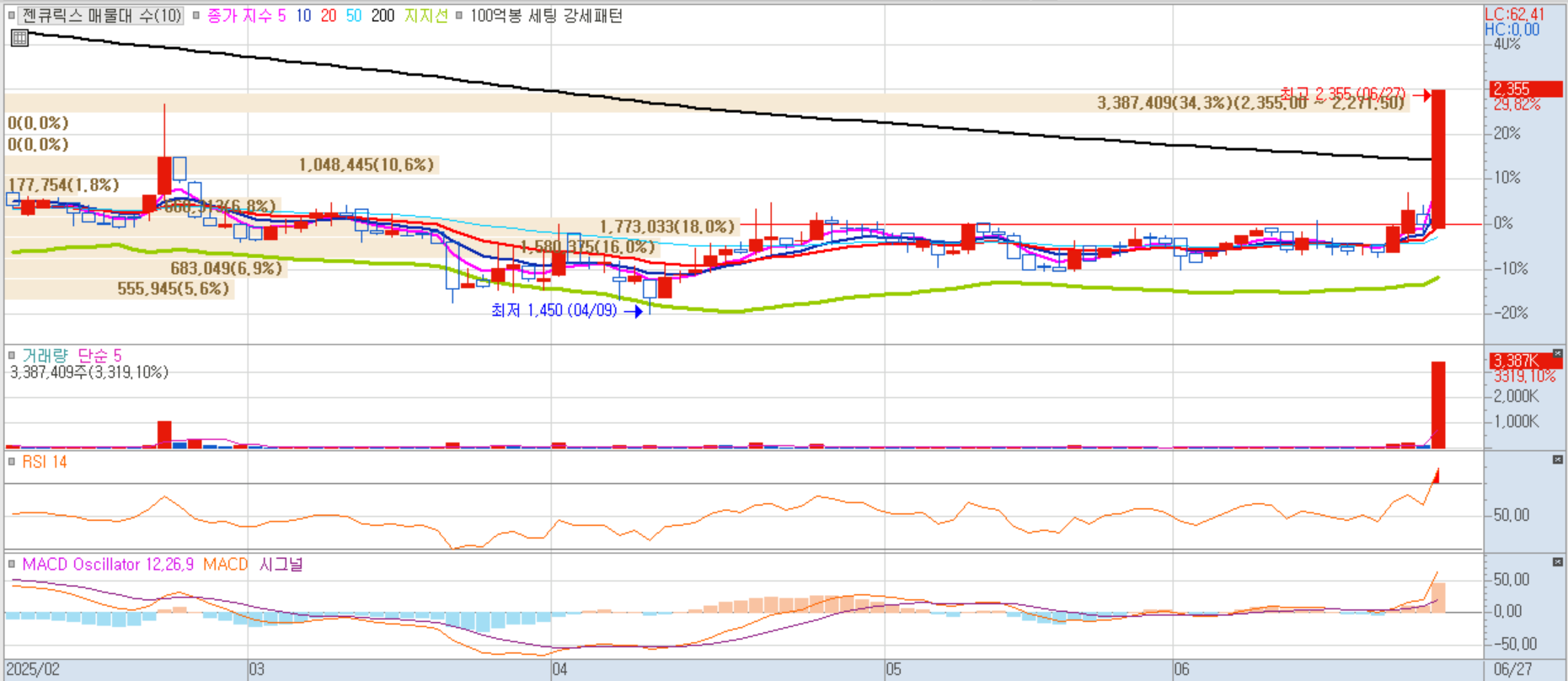
Task: Click the 3319.10% volume ratio on the axis
Action: point(1523,376)
